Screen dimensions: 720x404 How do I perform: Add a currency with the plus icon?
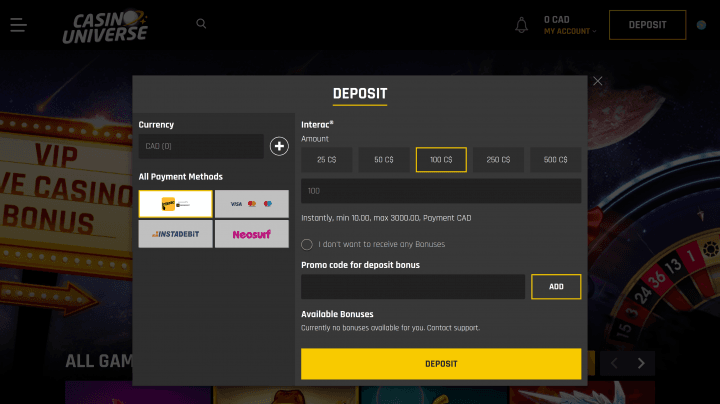pyautogui.click(x=279, y=146)
